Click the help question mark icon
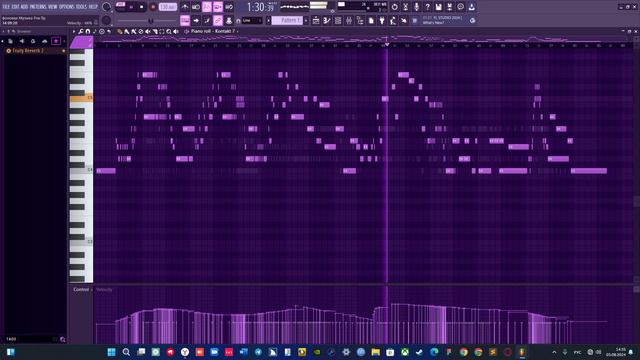 (x=427, y=7)
